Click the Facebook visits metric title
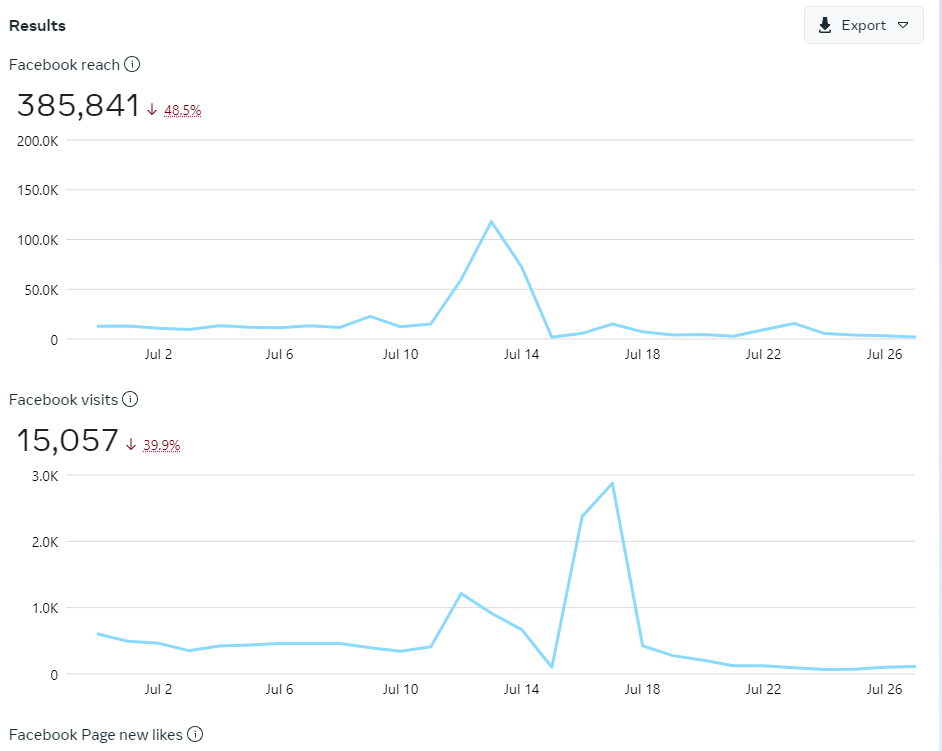Screen dimensions: 942x751 point(63,400)
